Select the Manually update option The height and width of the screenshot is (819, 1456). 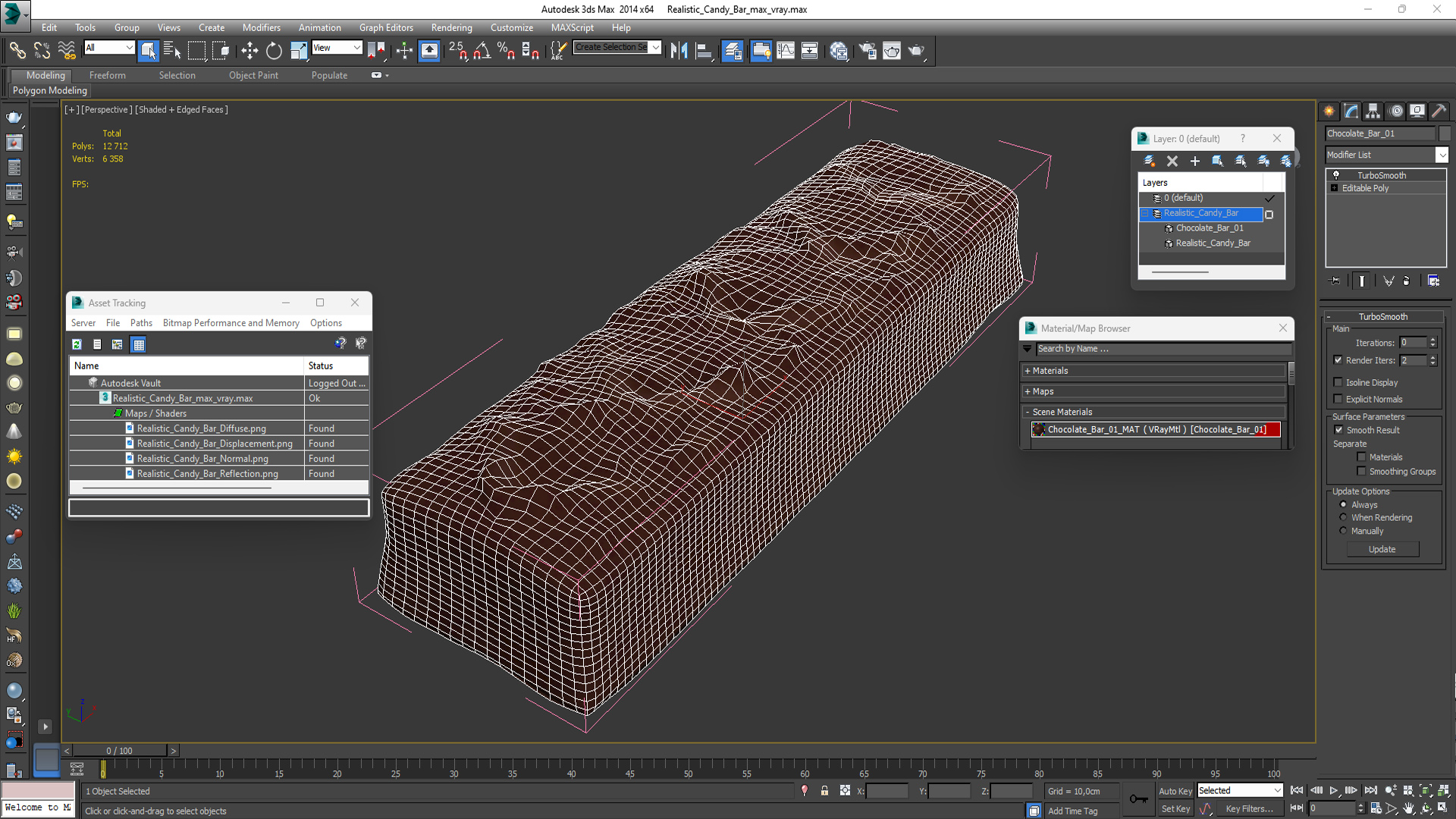(1343, 532)
